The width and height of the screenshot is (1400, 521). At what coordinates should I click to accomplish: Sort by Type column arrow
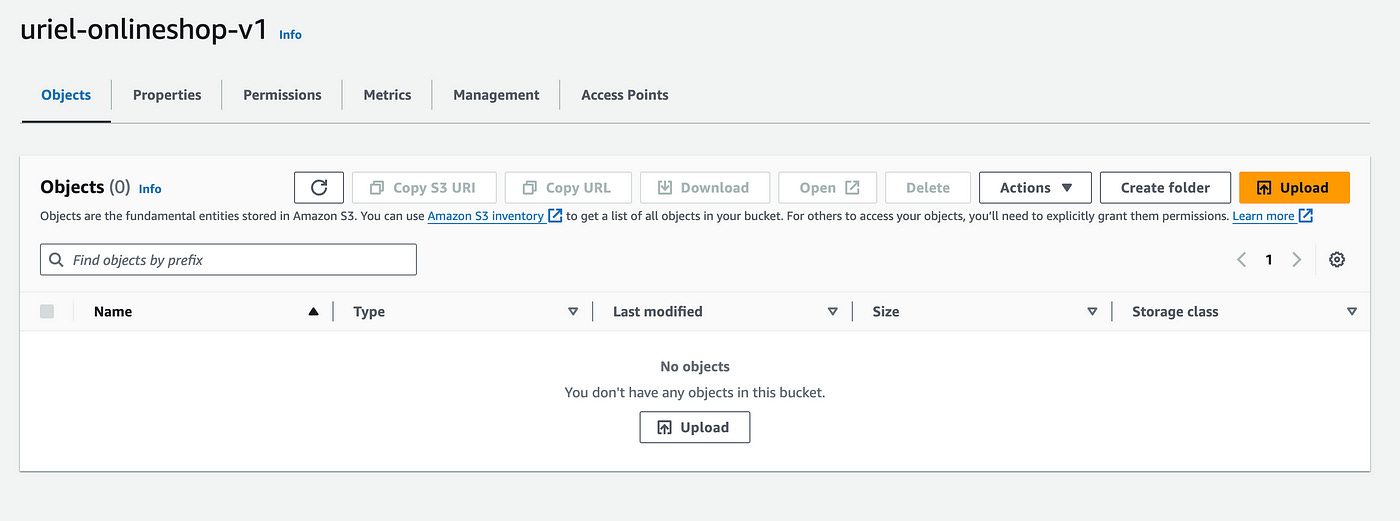(x=573, y=312)
